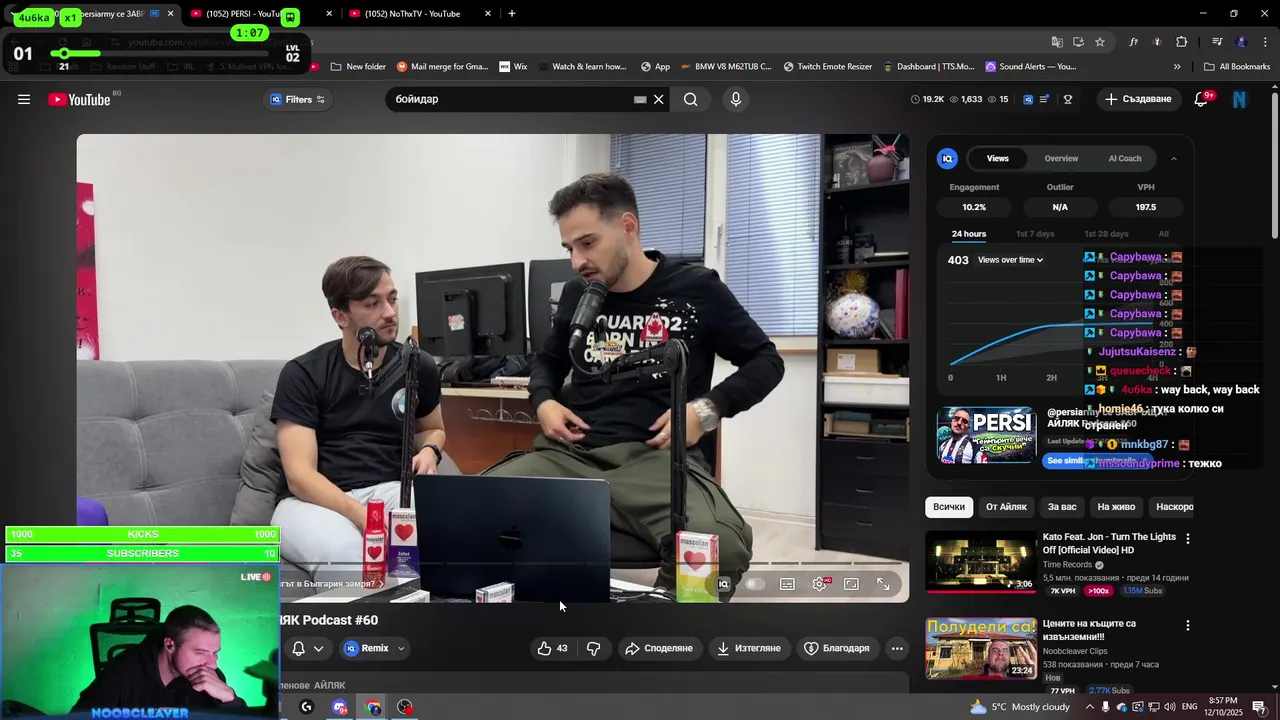Image resolution: width=1280 pixels, height=720 pixels.
Task: Clear the search box with the X
Action: (x=659, y=99)
